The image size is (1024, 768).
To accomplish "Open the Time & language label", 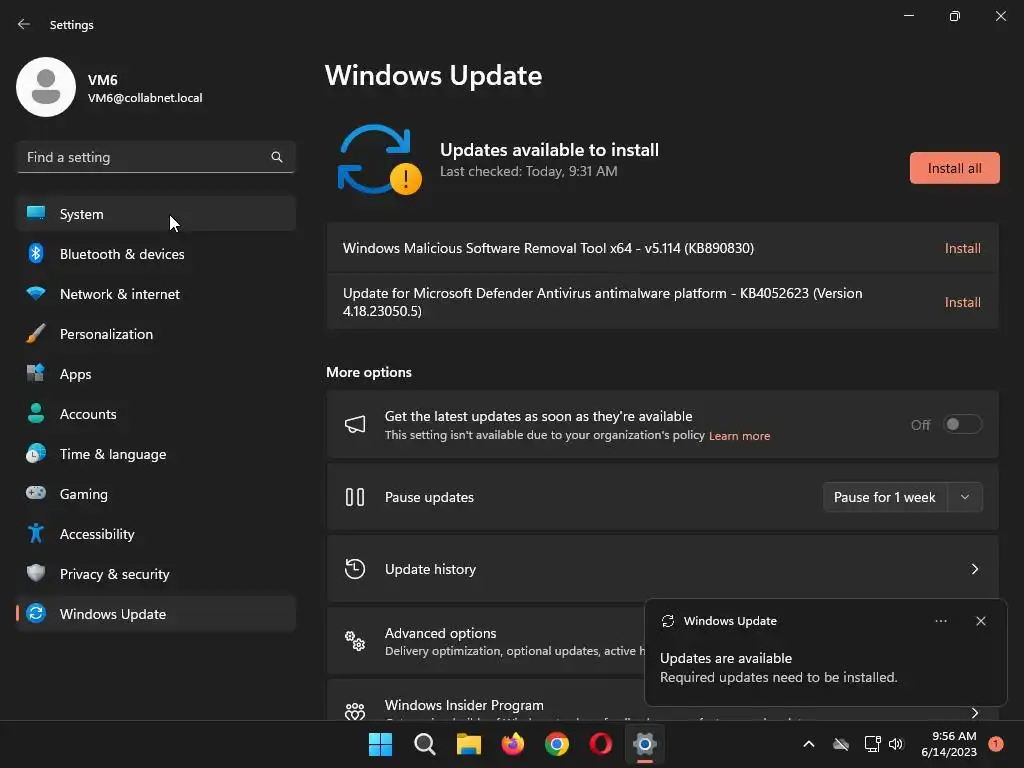I will point(113,454).
